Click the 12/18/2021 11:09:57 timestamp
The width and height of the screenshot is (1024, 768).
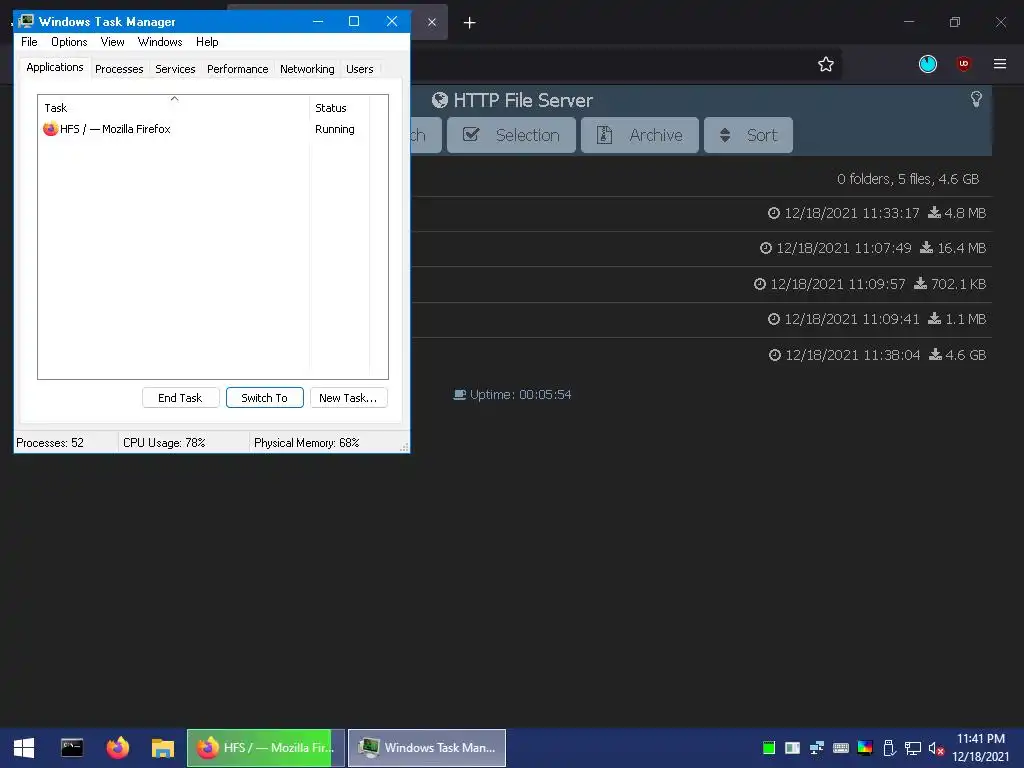(838, 284)
